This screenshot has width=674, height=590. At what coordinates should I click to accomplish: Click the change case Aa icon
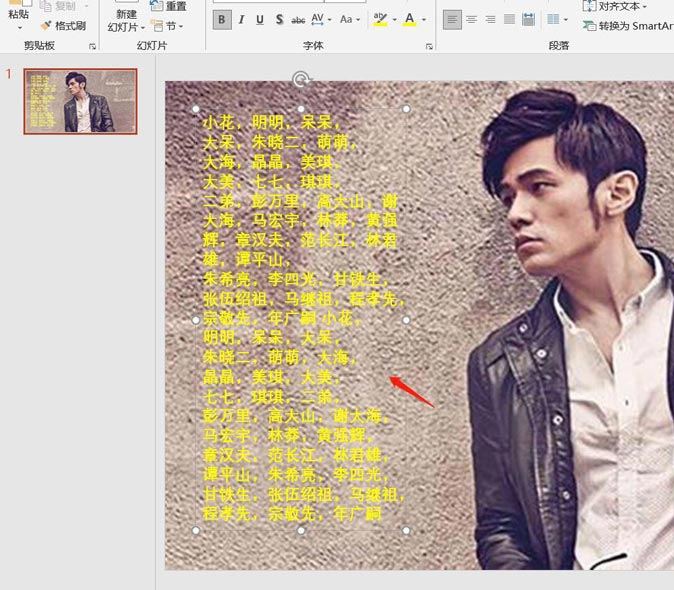[x=346, y=20]
